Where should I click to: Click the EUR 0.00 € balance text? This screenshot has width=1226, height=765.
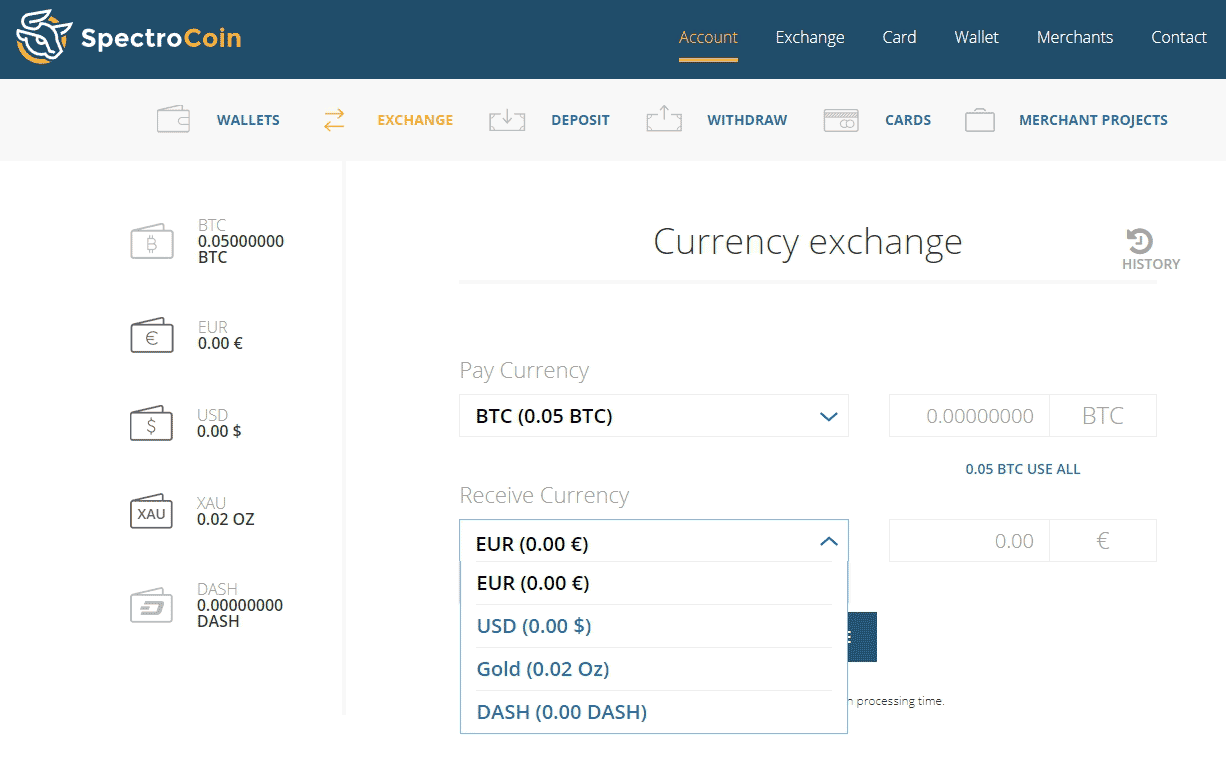(220, 343)
